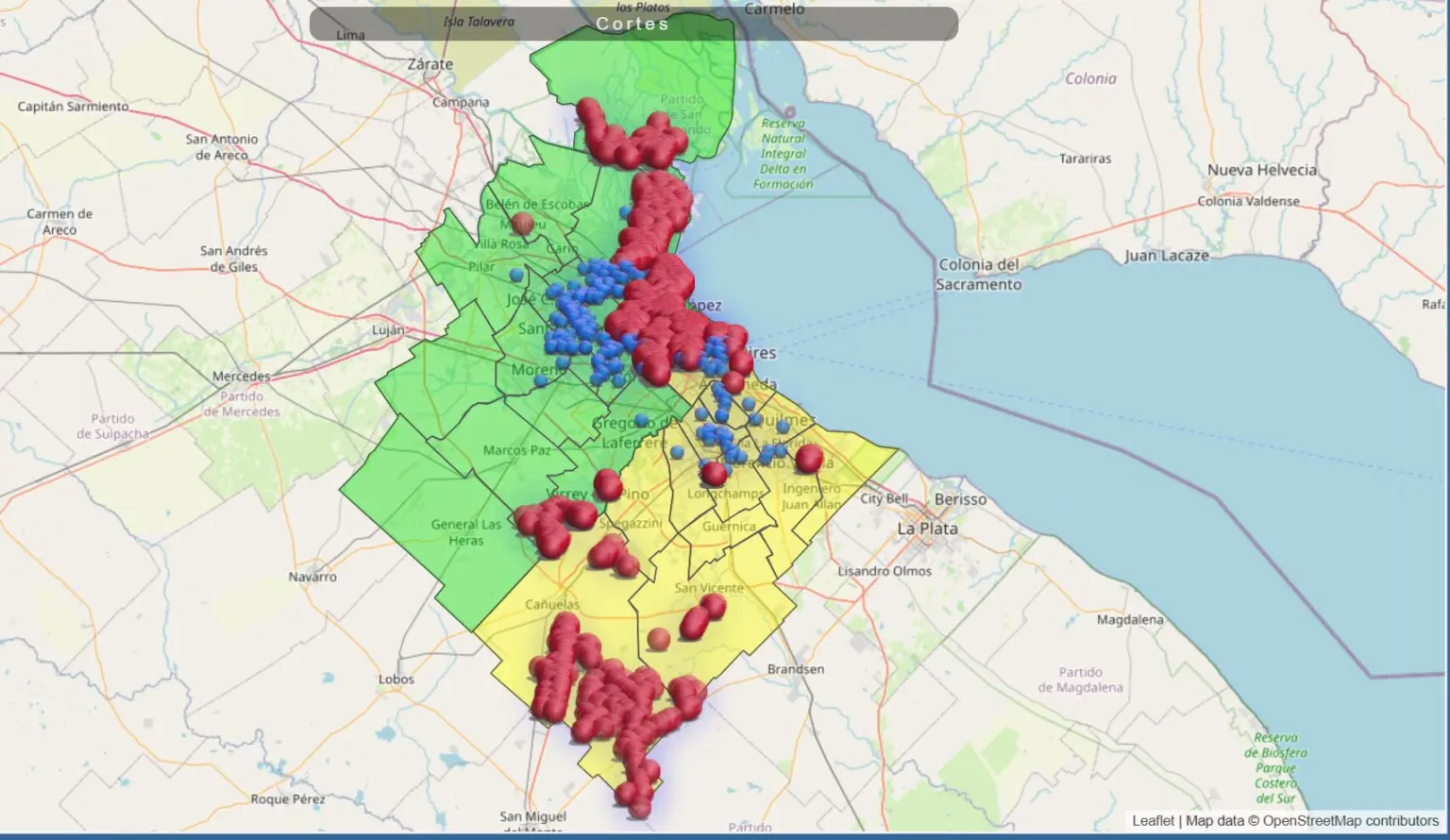Click the blue marker over Gregorio de Laferrere
The image size is (1450, 840).
tap(642, 420)
